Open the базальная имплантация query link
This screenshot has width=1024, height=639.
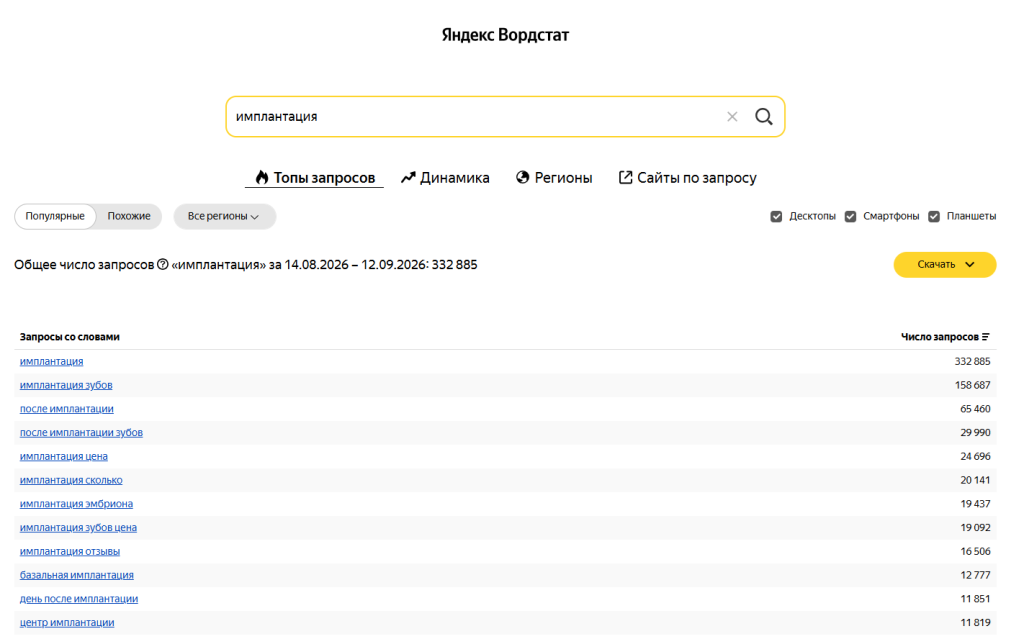coord(76,575)
